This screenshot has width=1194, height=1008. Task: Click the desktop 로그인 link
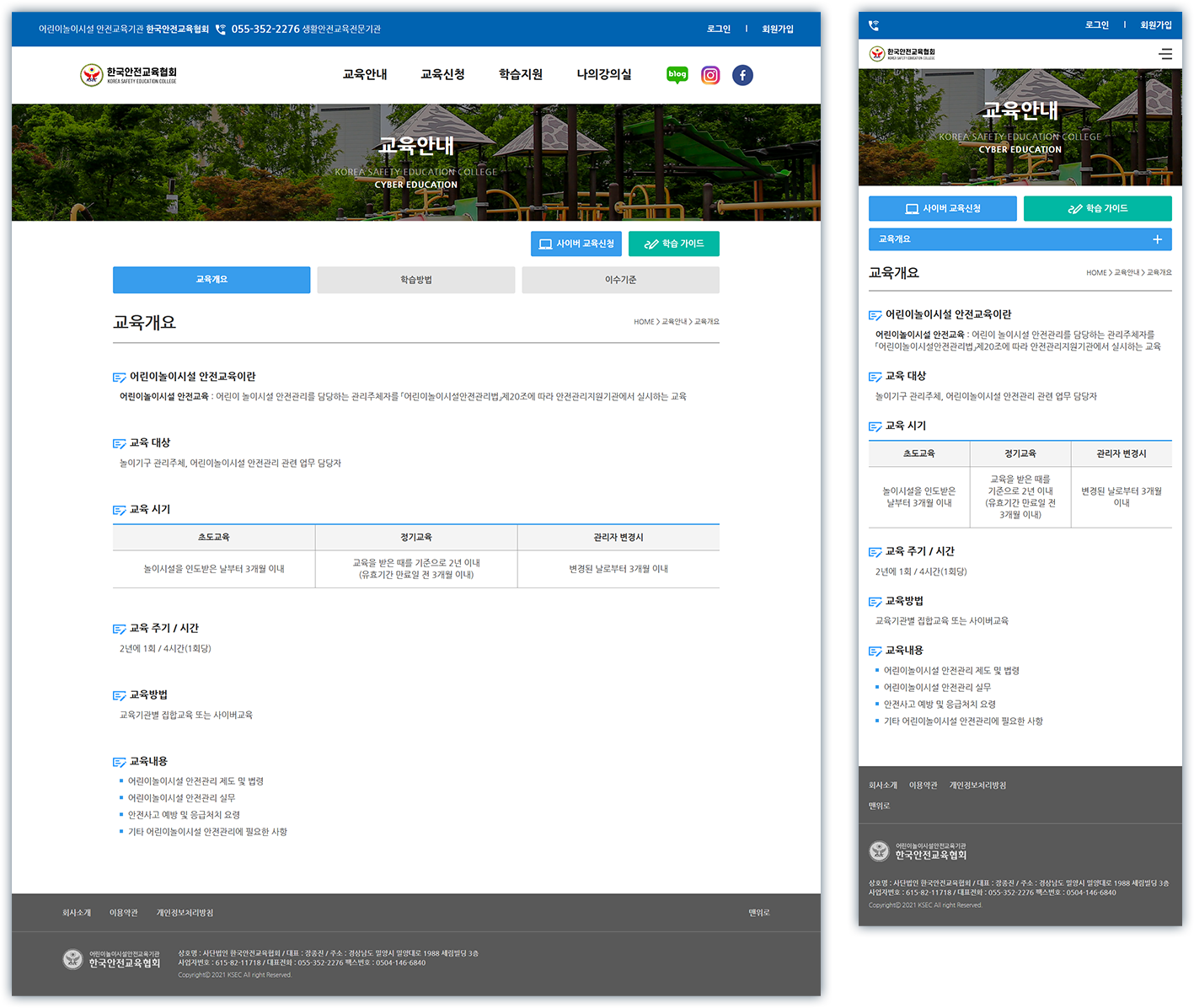(718, 29)
